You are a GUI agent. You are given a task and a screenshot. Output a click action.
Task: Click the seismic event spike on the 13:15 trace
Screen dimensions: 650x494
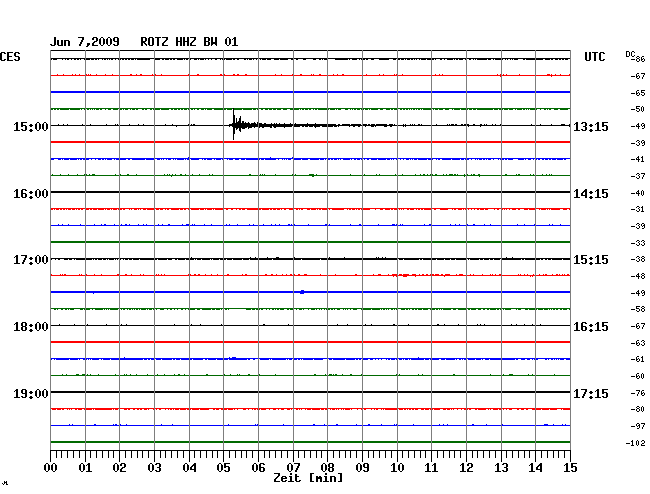coord(234,124)
